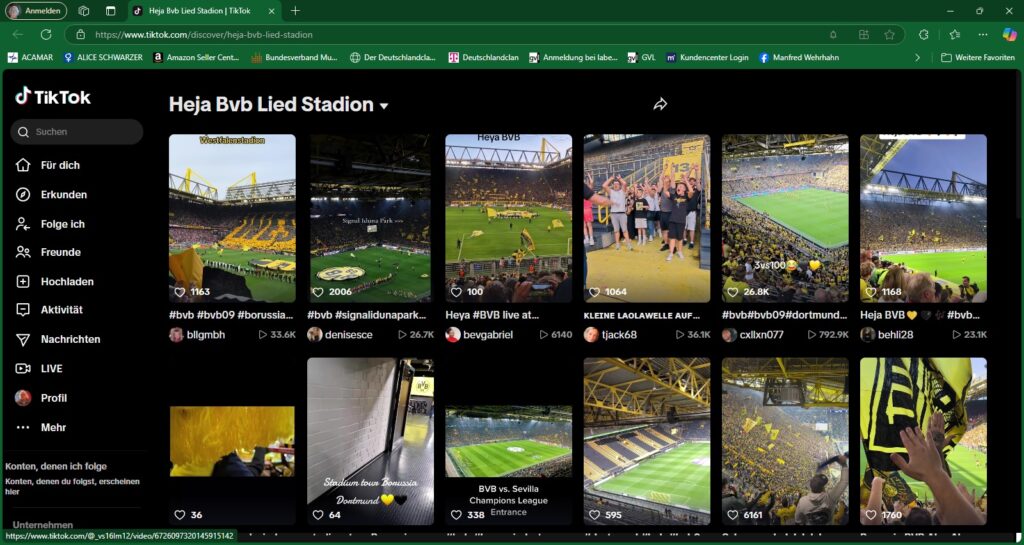The width and height of the screenshot is (1024, 545).
Task: Open Nachrichten messages
Action: pyautogui.click(x=71, y=339)
